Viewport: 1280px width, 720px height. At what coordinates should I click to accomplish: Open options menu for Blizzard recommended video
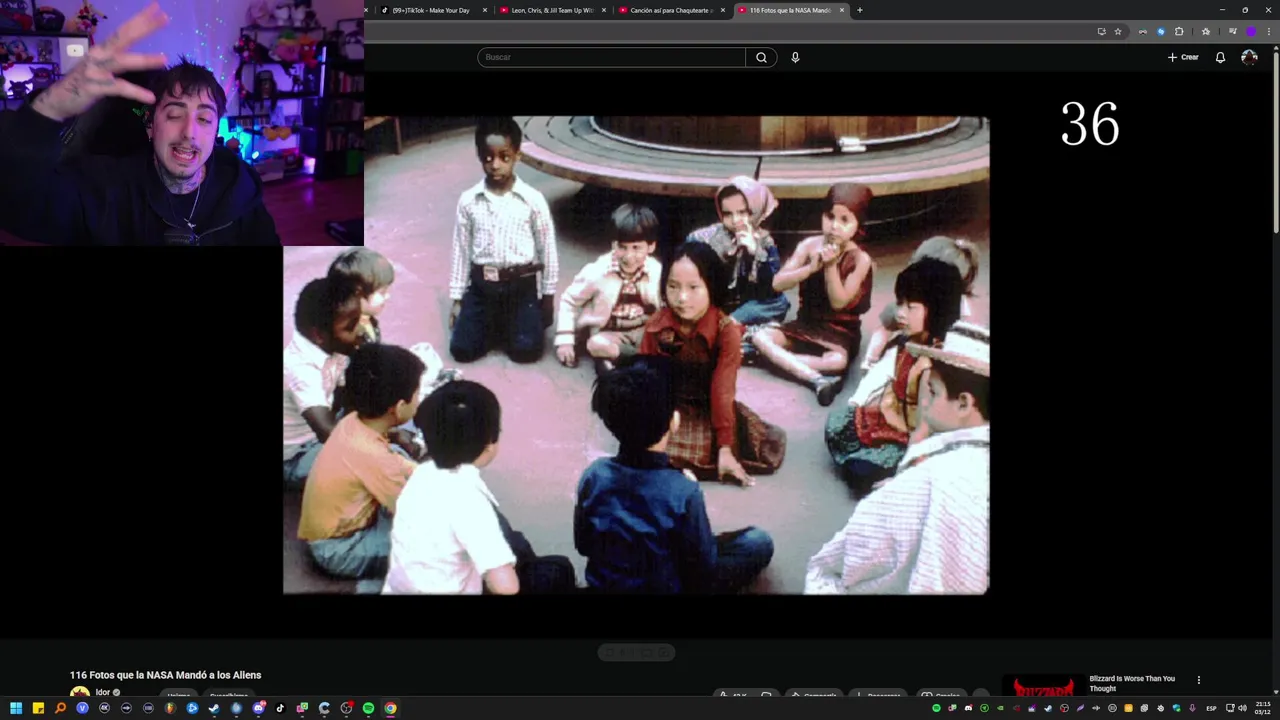(1198, 680)
